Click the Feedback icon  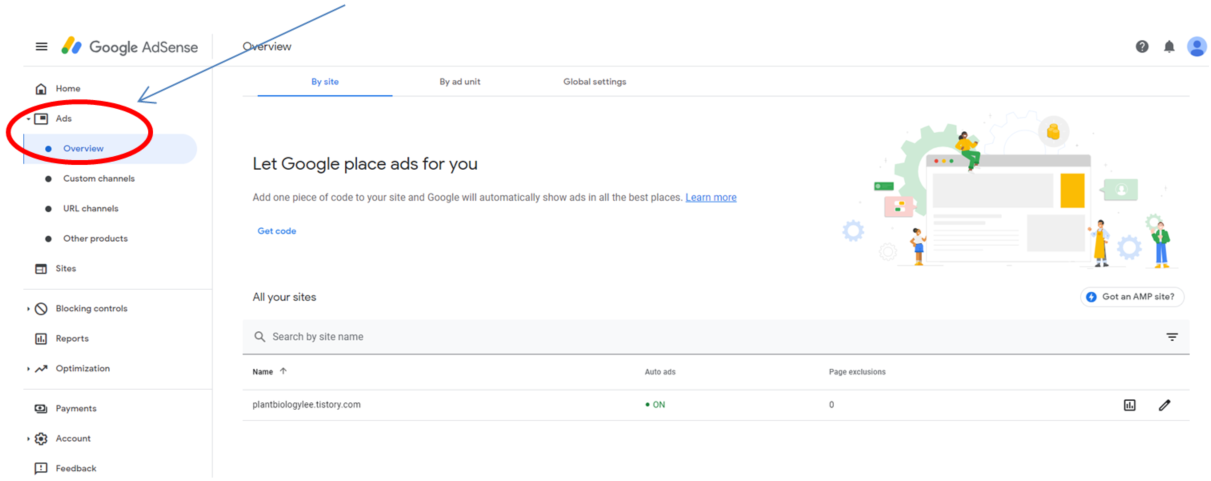point(41,469)
